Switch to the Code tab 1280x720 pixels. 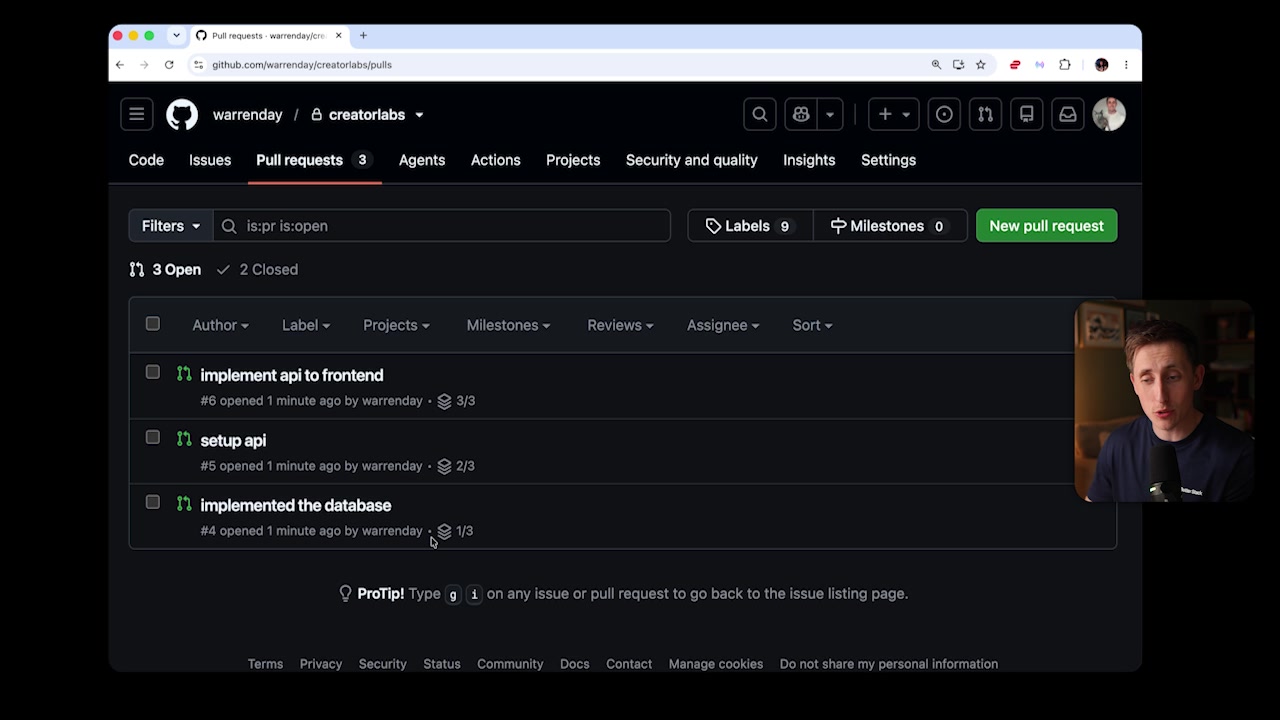tap(146, 160)
